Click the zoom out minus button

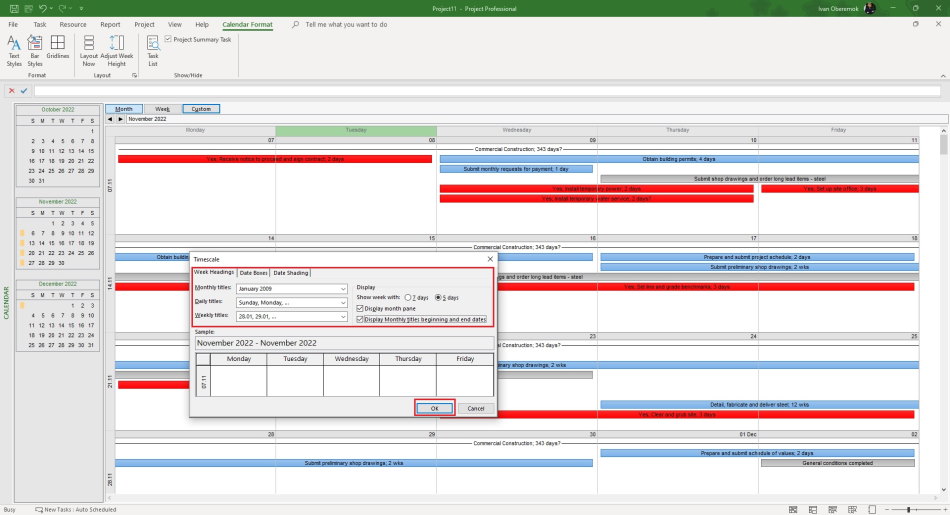tap(887, 510)
